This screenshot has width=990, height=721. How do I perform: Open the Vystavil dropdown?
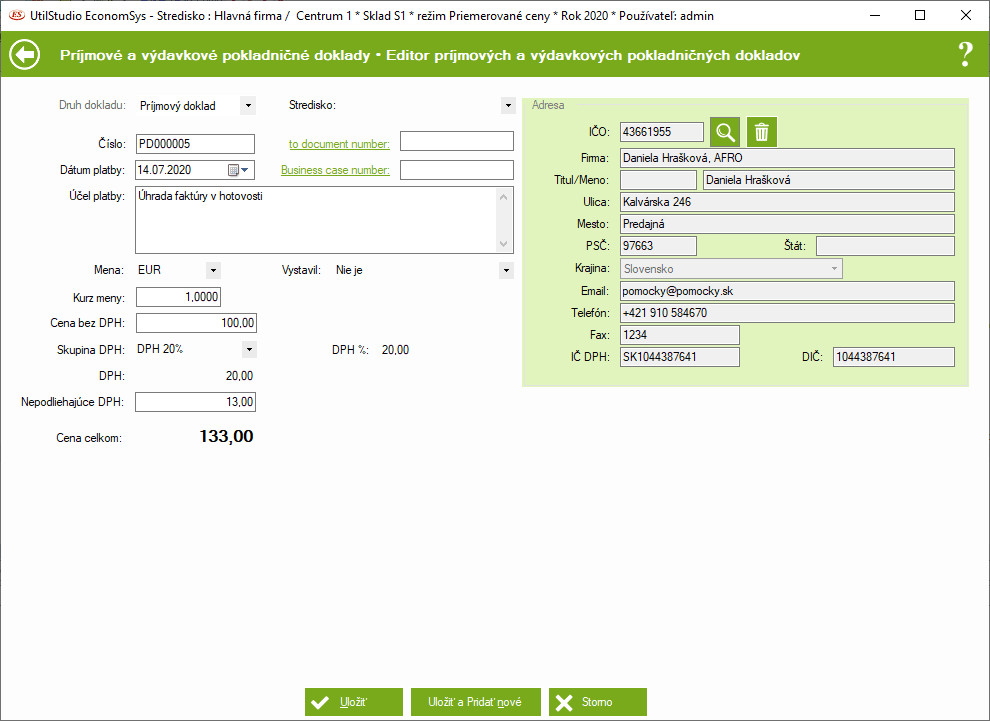tap(506, 270)
